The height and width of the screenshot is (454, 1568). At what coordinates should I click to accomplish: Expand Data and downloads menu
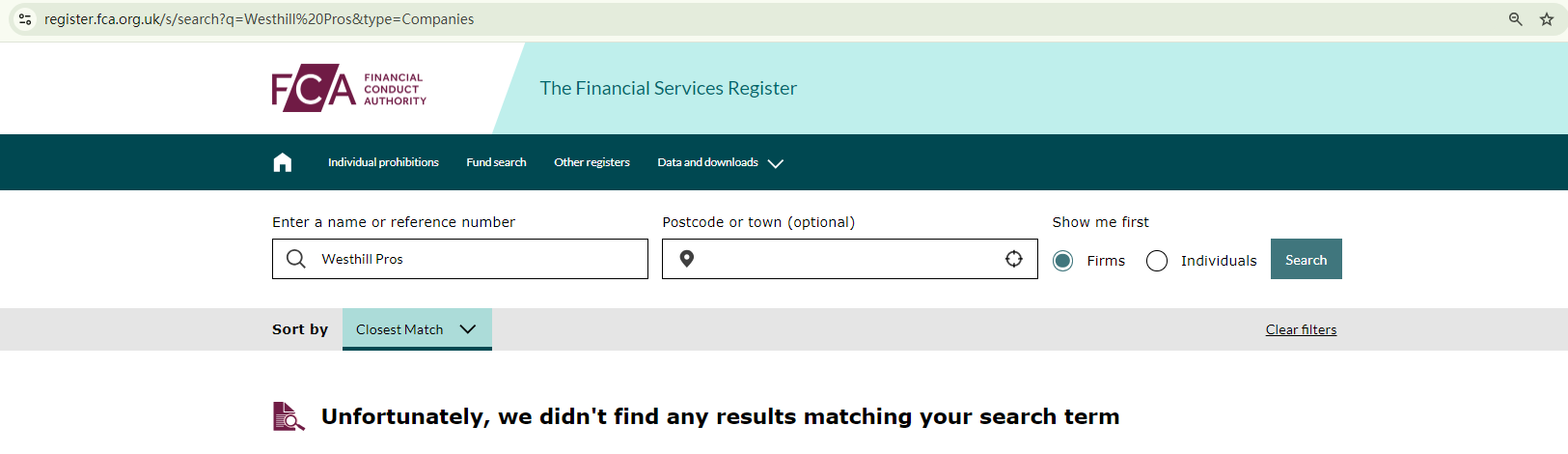point(720,162)
